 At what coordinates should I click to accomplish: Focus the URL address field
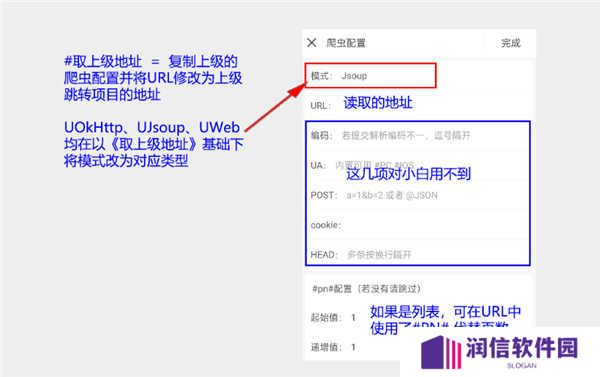tap(419, 105)
